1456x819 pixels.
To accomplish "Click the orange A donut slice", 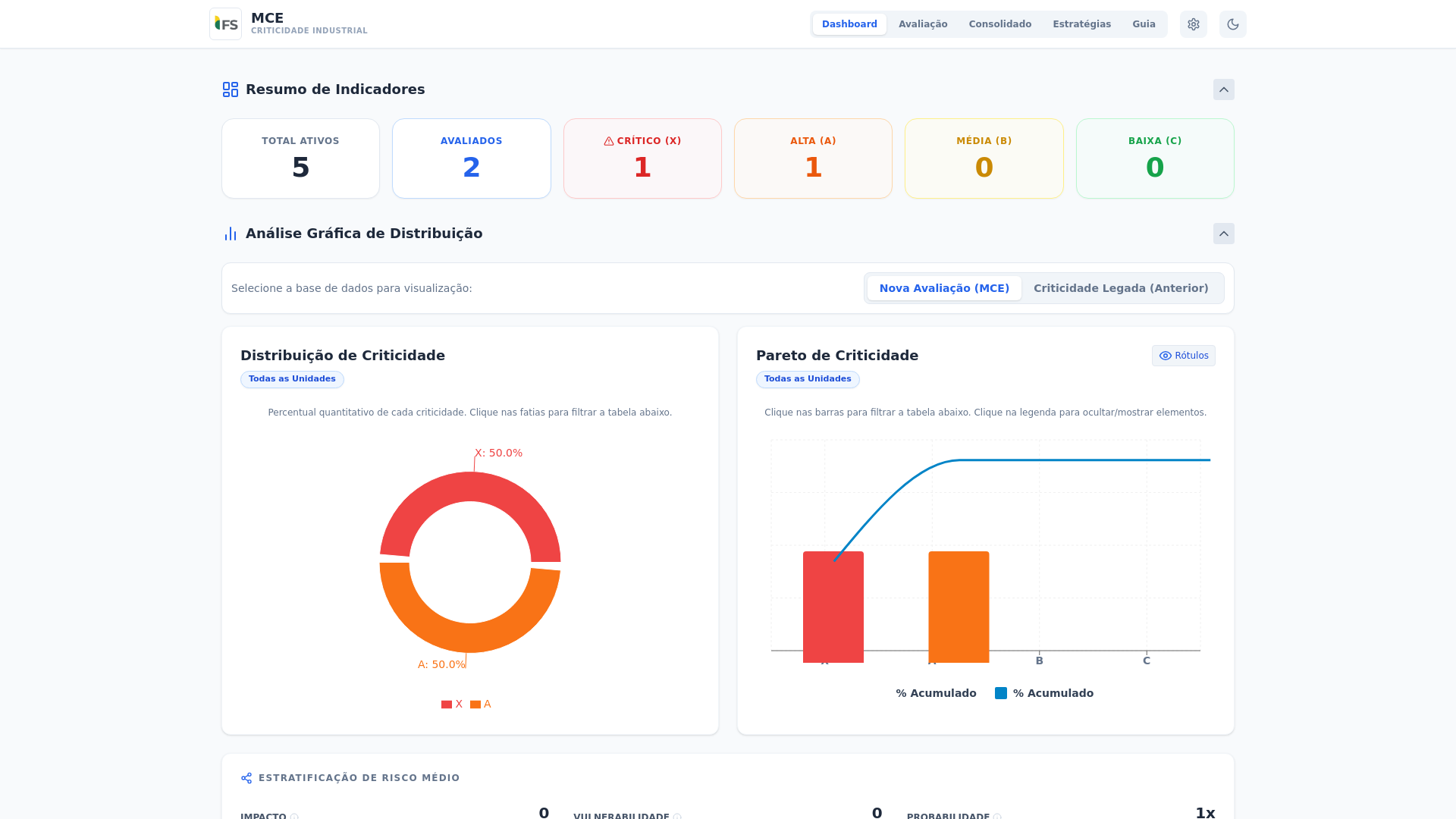I will tap(470, 637).
